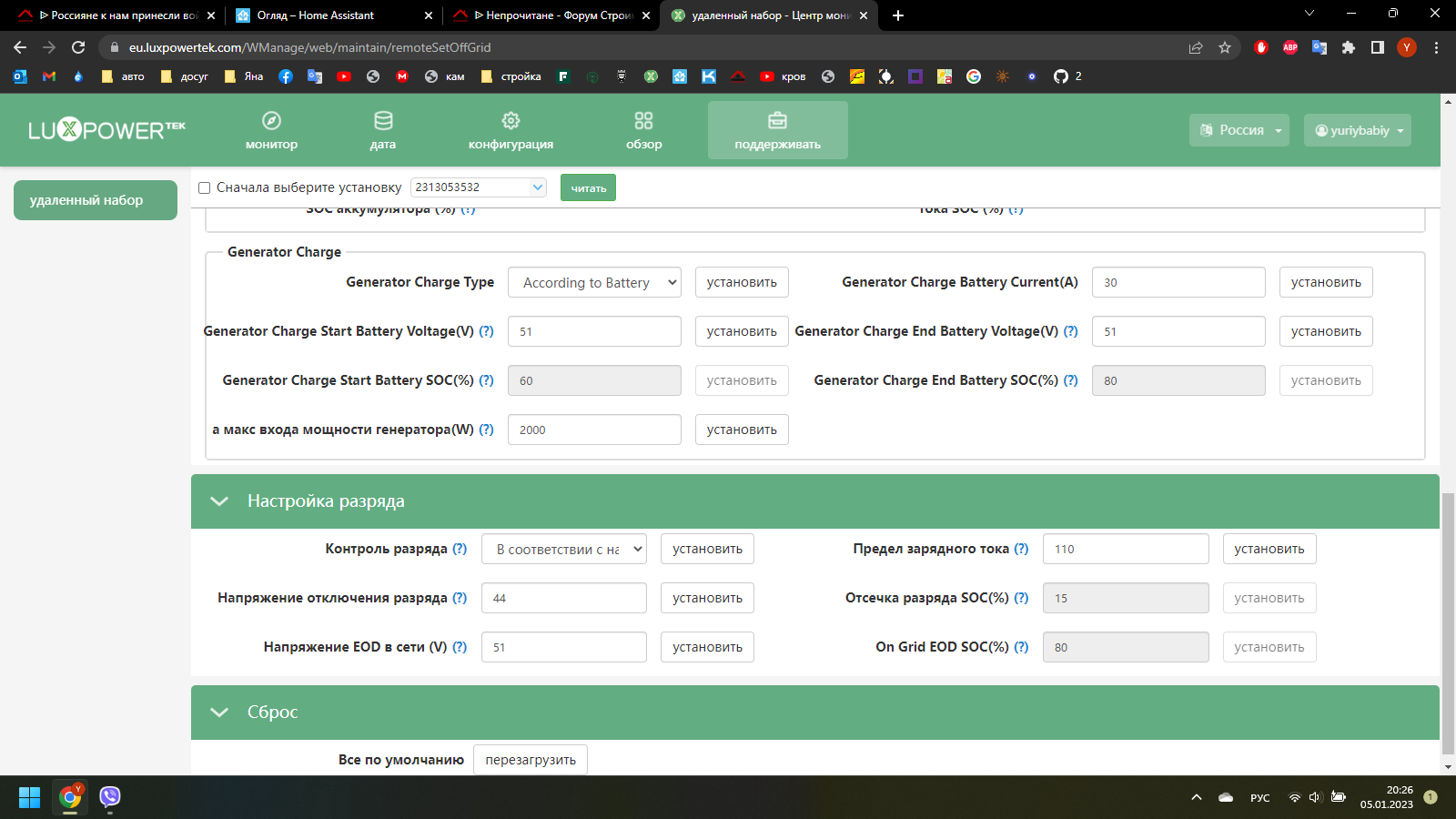Open the Россия region dropdown

tap(1239, 130)
